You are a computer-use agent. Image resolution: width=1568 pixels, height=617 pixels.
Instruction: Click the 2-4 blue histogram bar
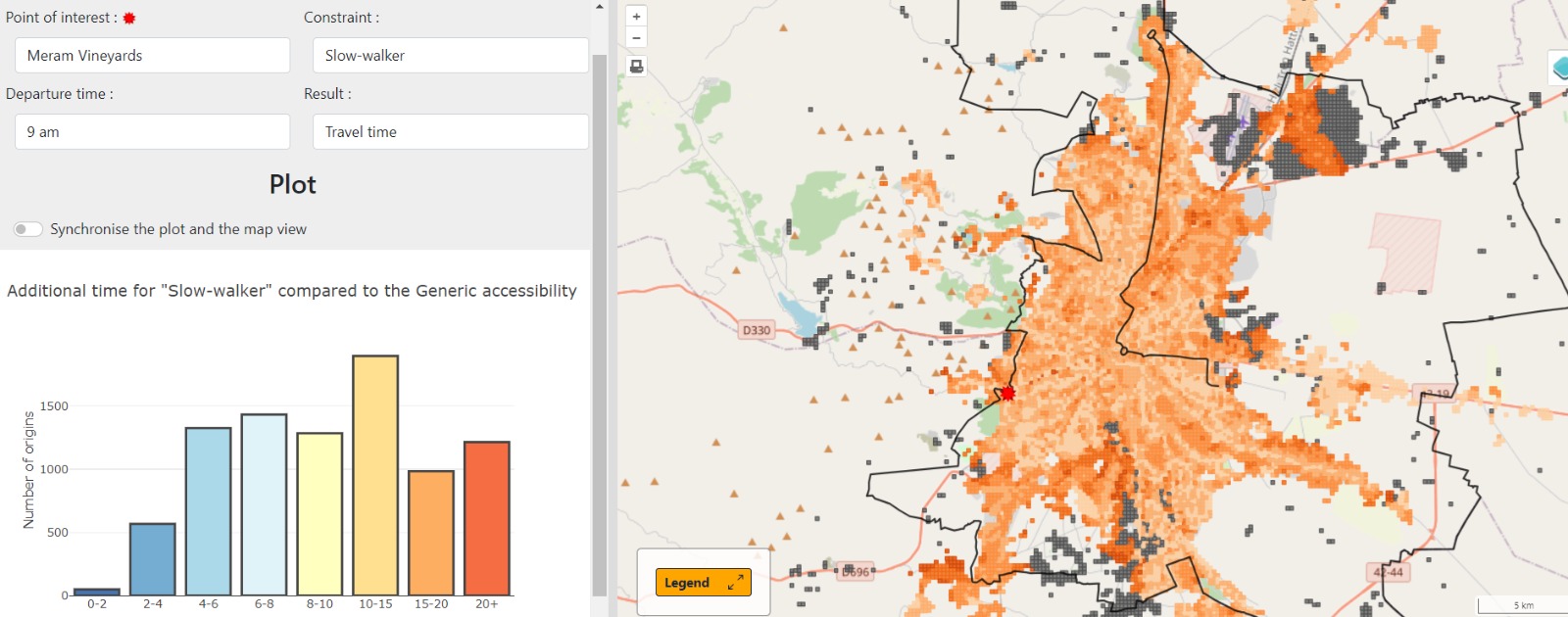click(x=153, y=559)
